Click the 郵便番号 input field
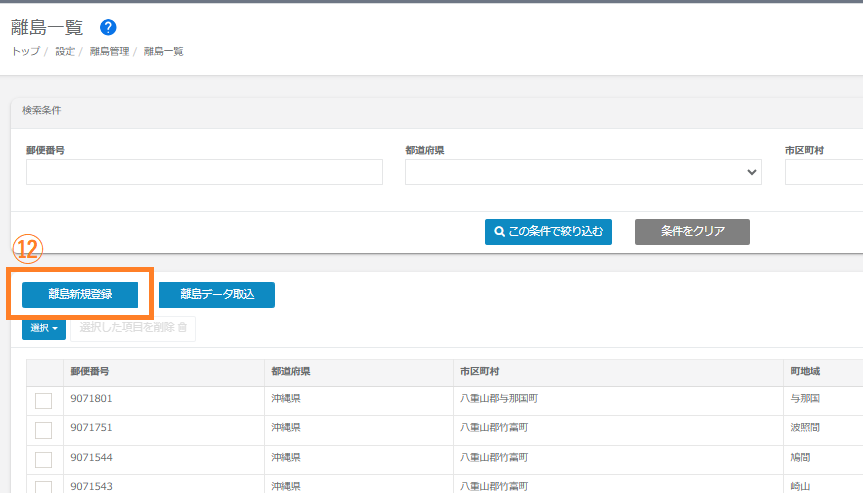 coord(204,172)
